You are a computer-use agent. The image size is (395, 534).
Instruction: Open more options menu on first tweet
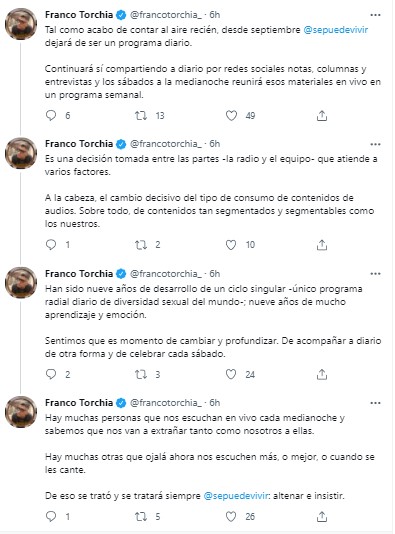point(375,15)
